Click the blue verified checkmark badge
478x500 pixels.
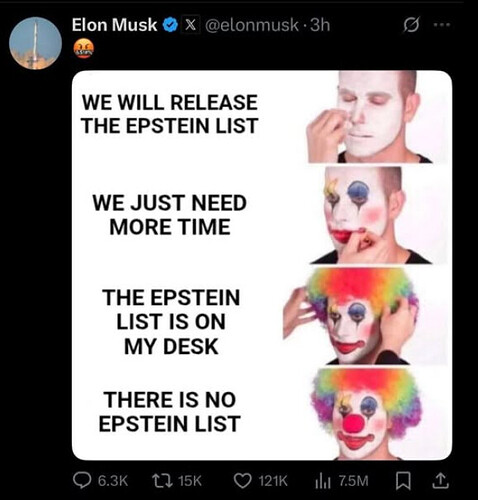click(170, 25)
